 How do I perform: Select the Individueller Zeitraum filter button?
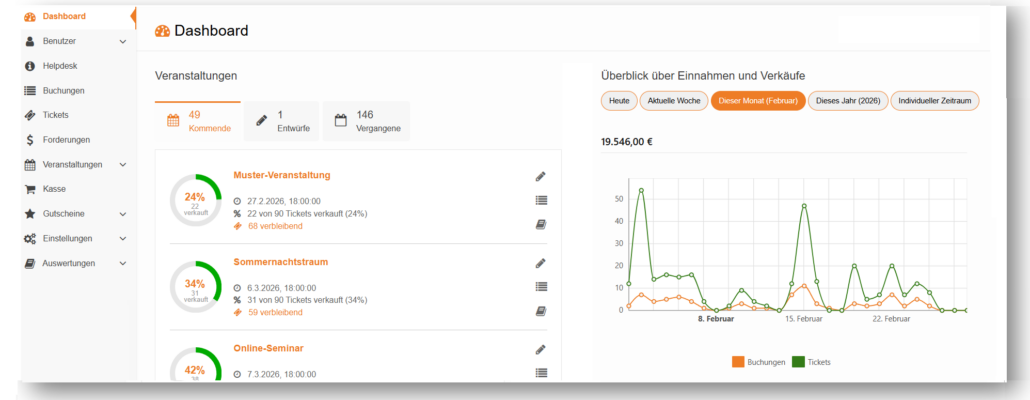(935, 101)
